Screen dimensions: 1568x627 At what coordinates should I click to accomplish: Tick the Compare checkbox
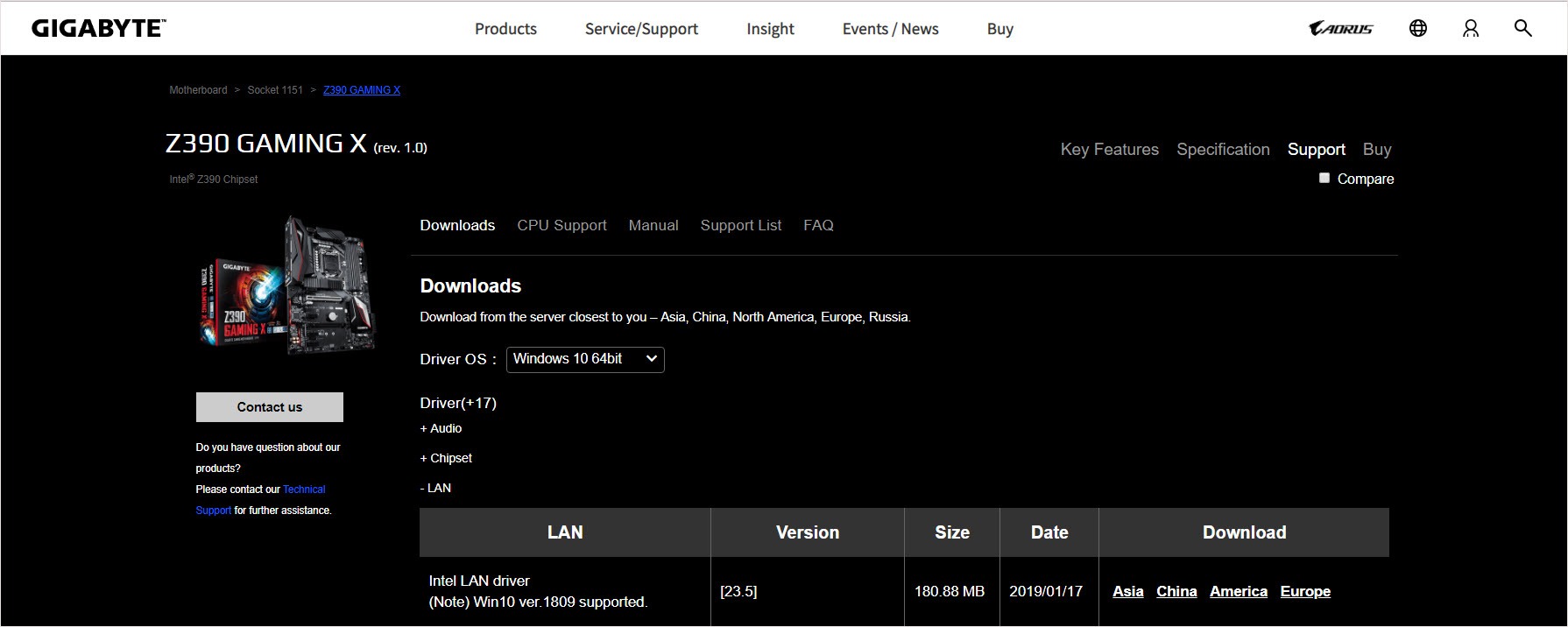point(1324,178)
